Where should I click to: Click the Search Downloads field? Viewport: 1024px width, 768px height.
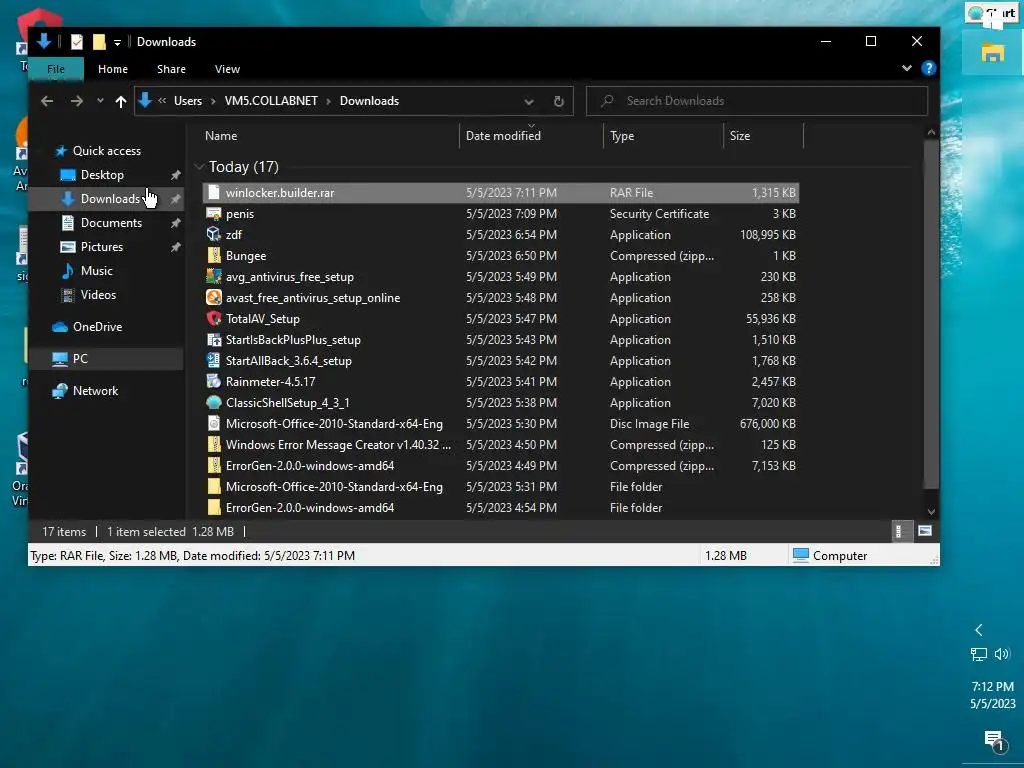pos(756,101)
